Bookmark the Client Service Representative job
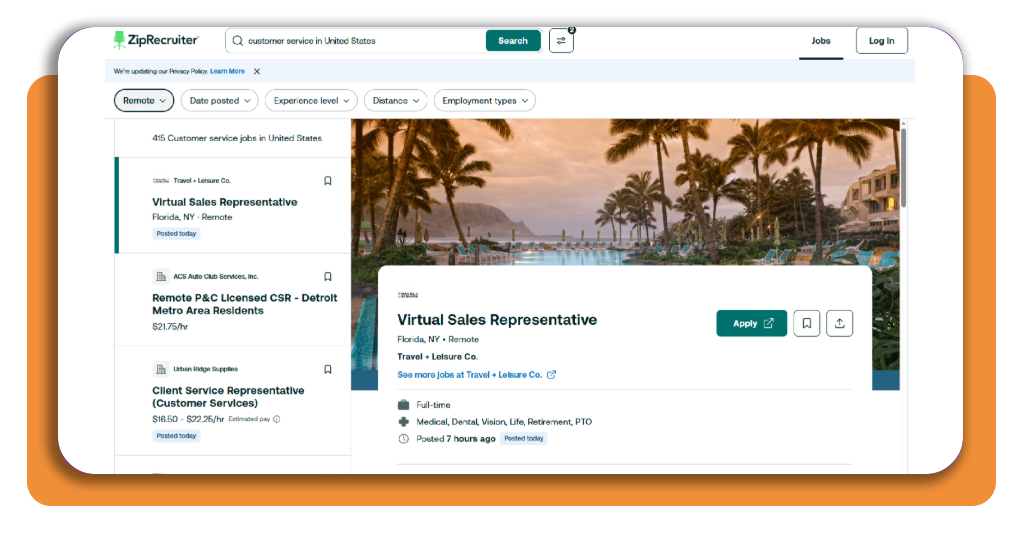The width and height of the screenshot is (1024, 536). [x=328, y=370]
